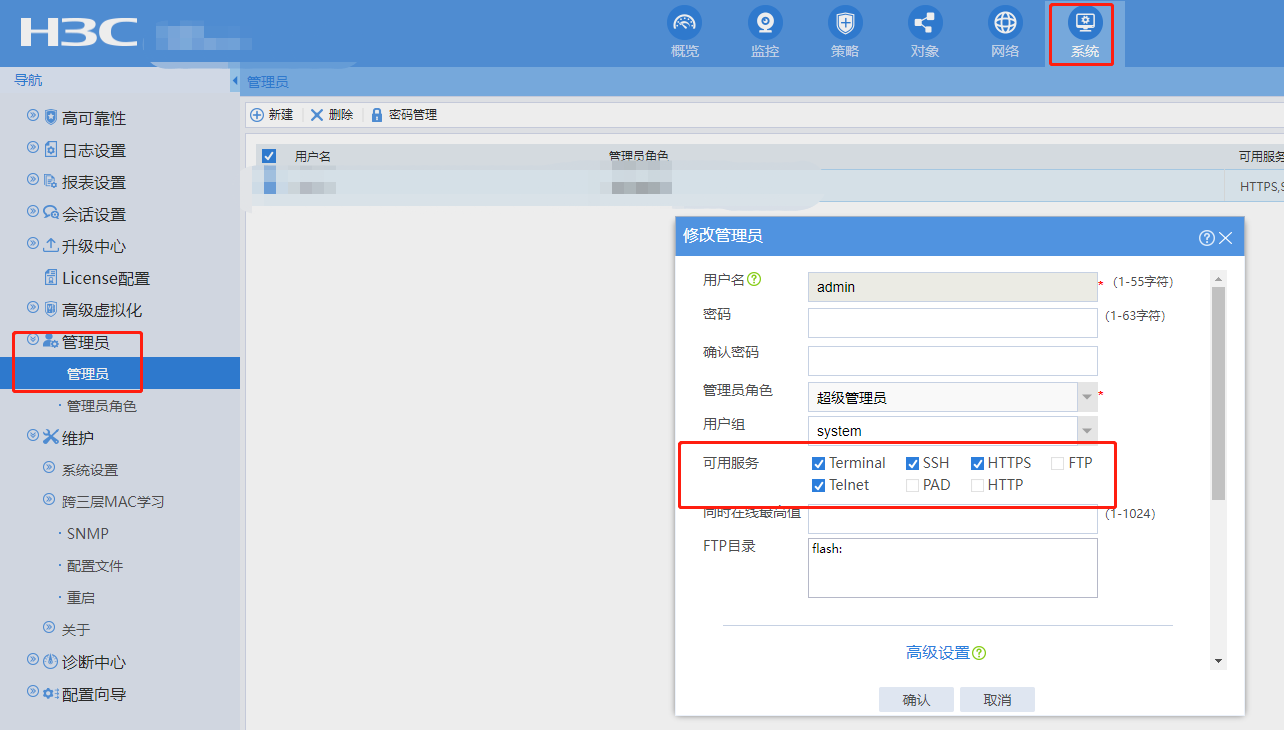Expand the 关于 tree node arrow
This screenshot has height=730, width=1284.
pyautogui.click(x=49, y=628)
